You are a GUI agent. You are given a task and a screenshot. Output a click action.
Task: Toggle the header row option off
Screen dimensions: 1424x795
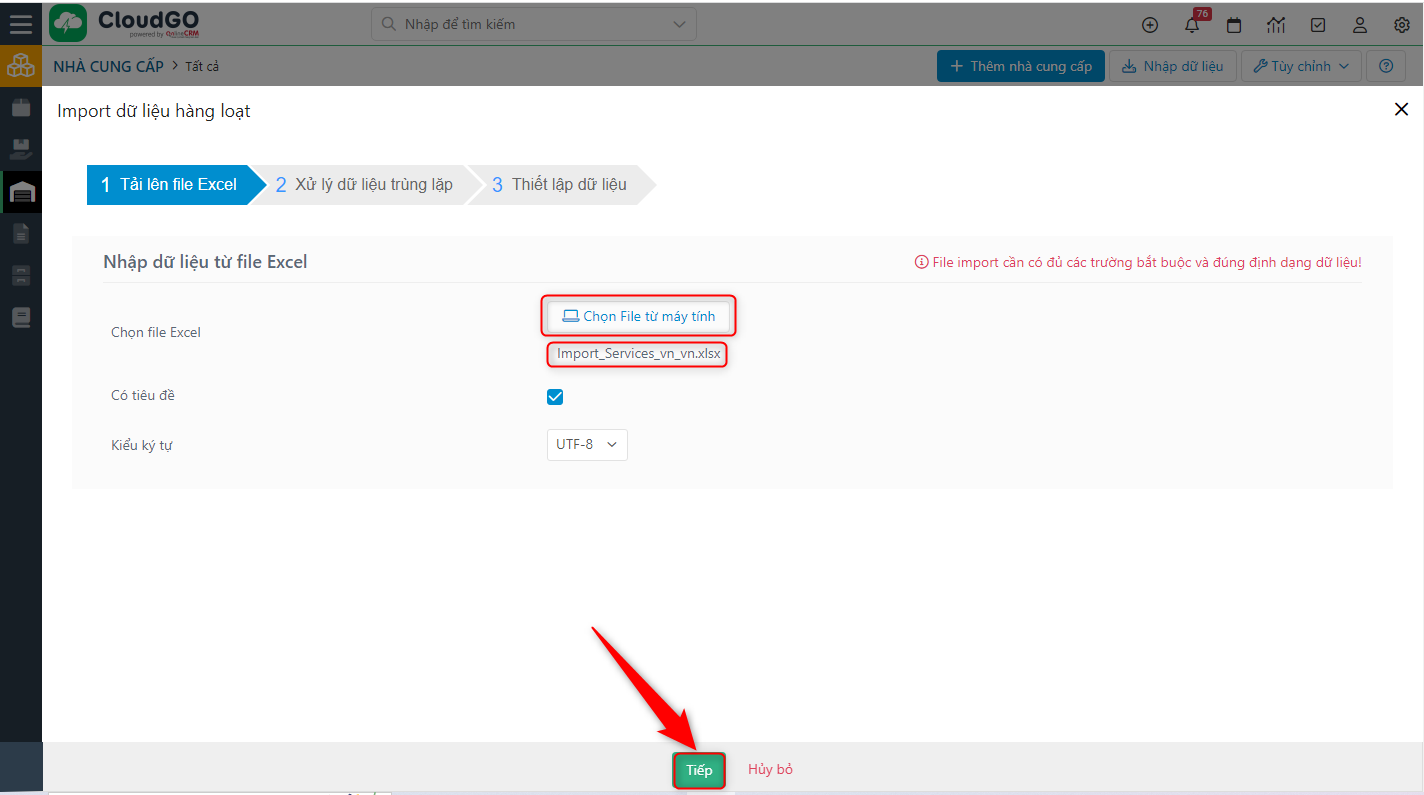(555, 396)
